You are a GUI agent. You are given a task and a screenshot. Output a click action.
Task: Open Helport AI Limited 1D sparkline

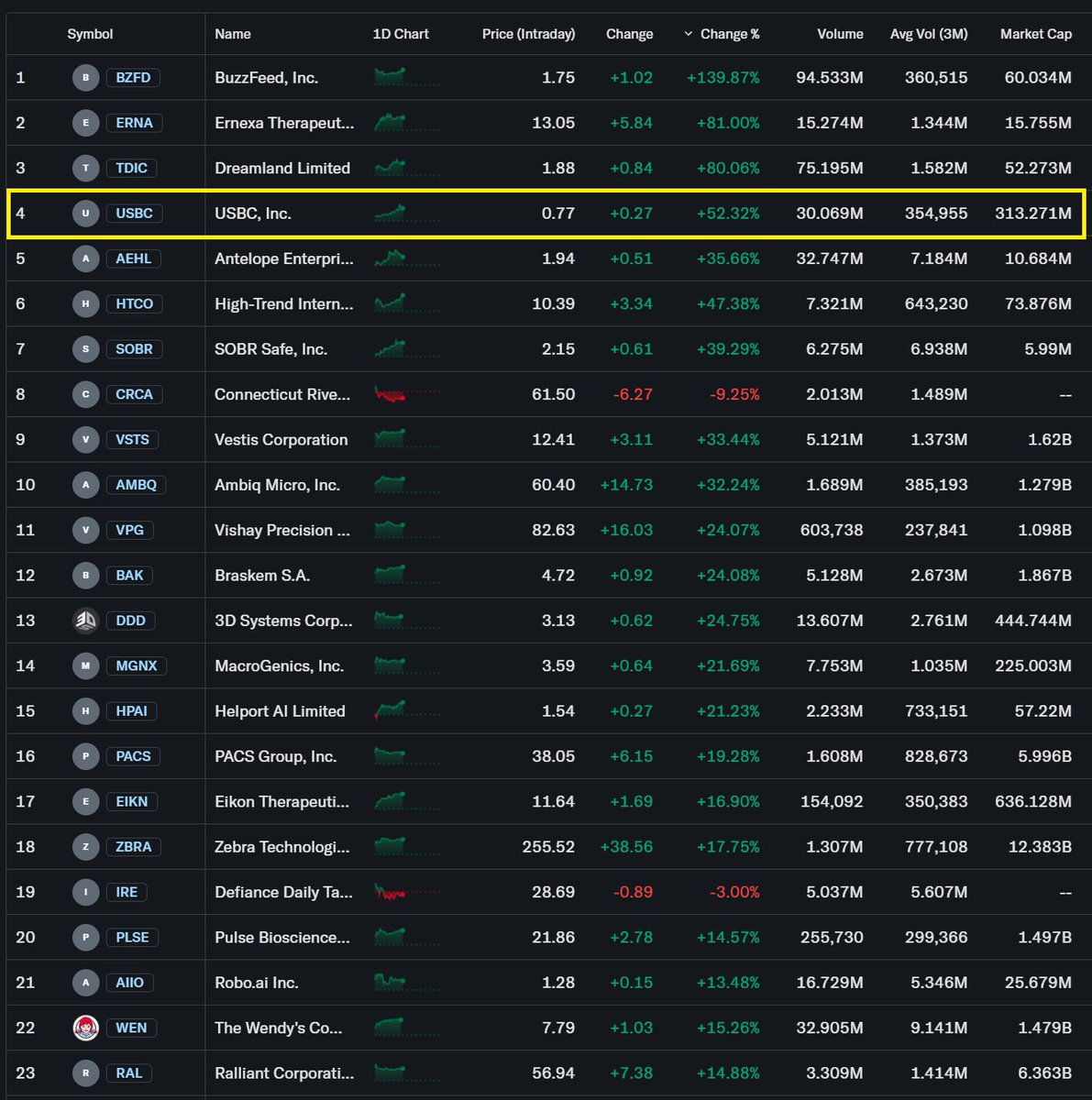[406, 710]
